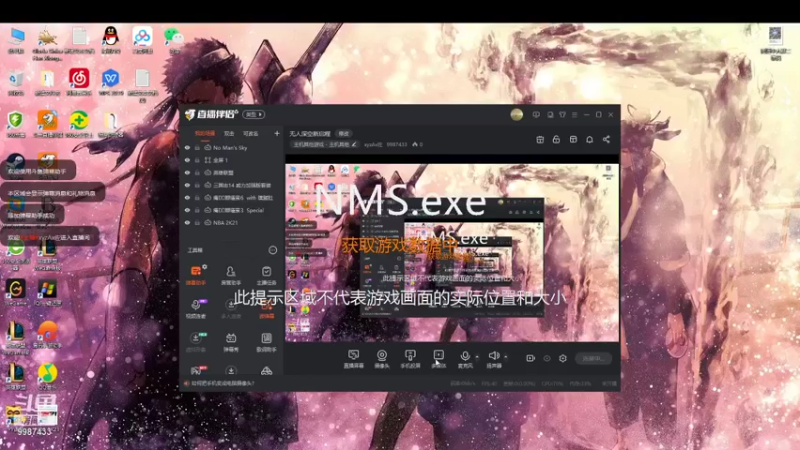
Task: Open the settings gear in bottom toolbar
Action: (563, 358)
